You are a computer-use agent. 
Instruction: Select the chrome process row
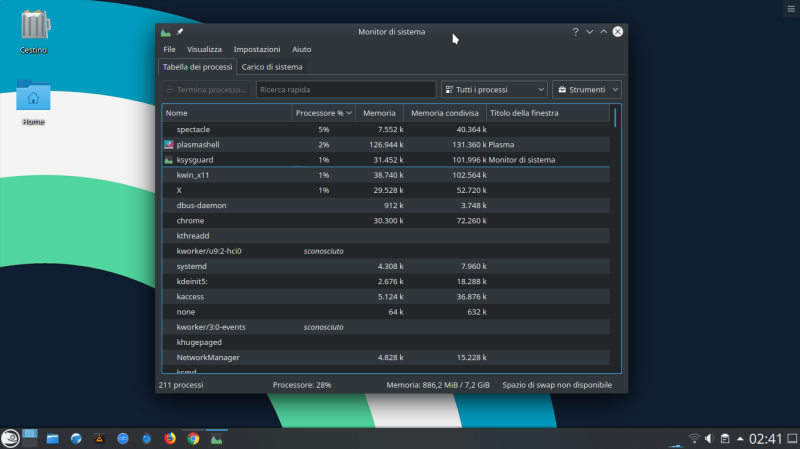click(x=386, y=220)
